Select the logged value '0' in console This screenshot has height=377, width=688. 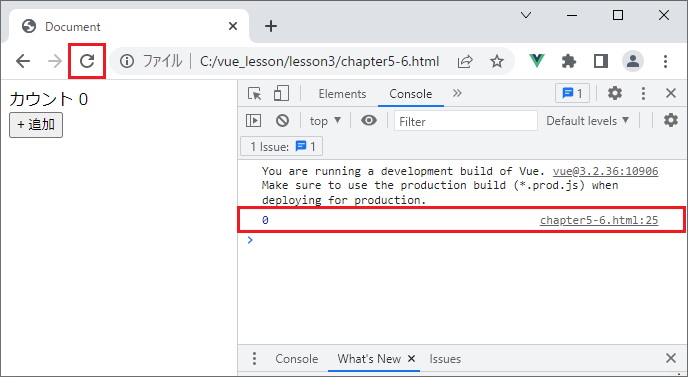(x=265, y=220)
